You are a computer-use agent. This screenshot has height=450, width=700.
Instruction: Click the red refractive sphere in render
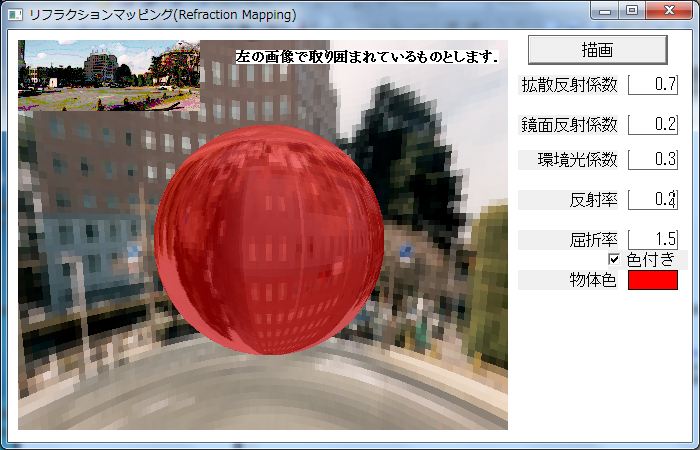point(269,240)
